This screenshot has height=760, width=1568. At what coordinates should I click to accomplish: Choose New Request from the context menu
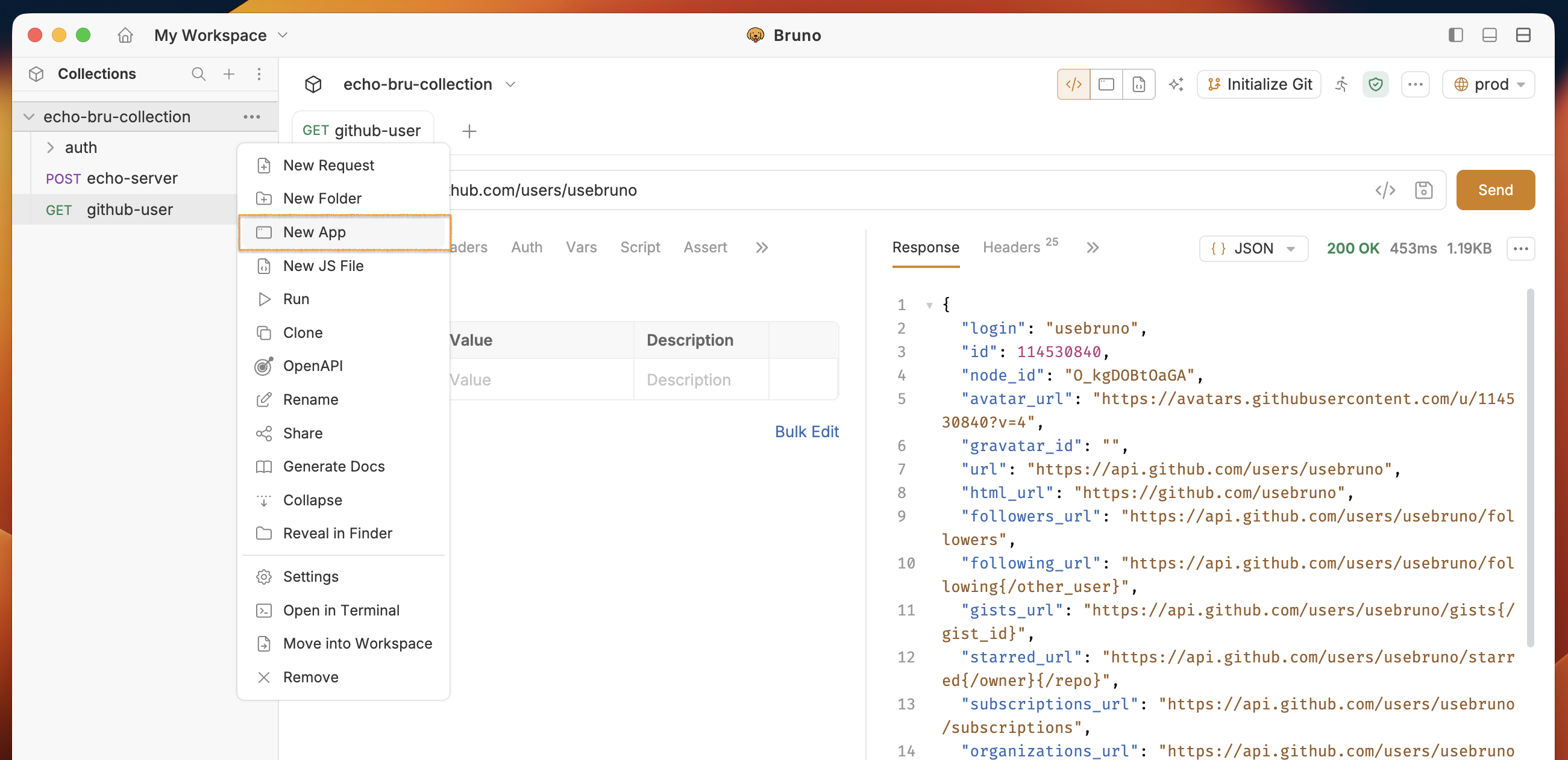[x=344, y=166]
